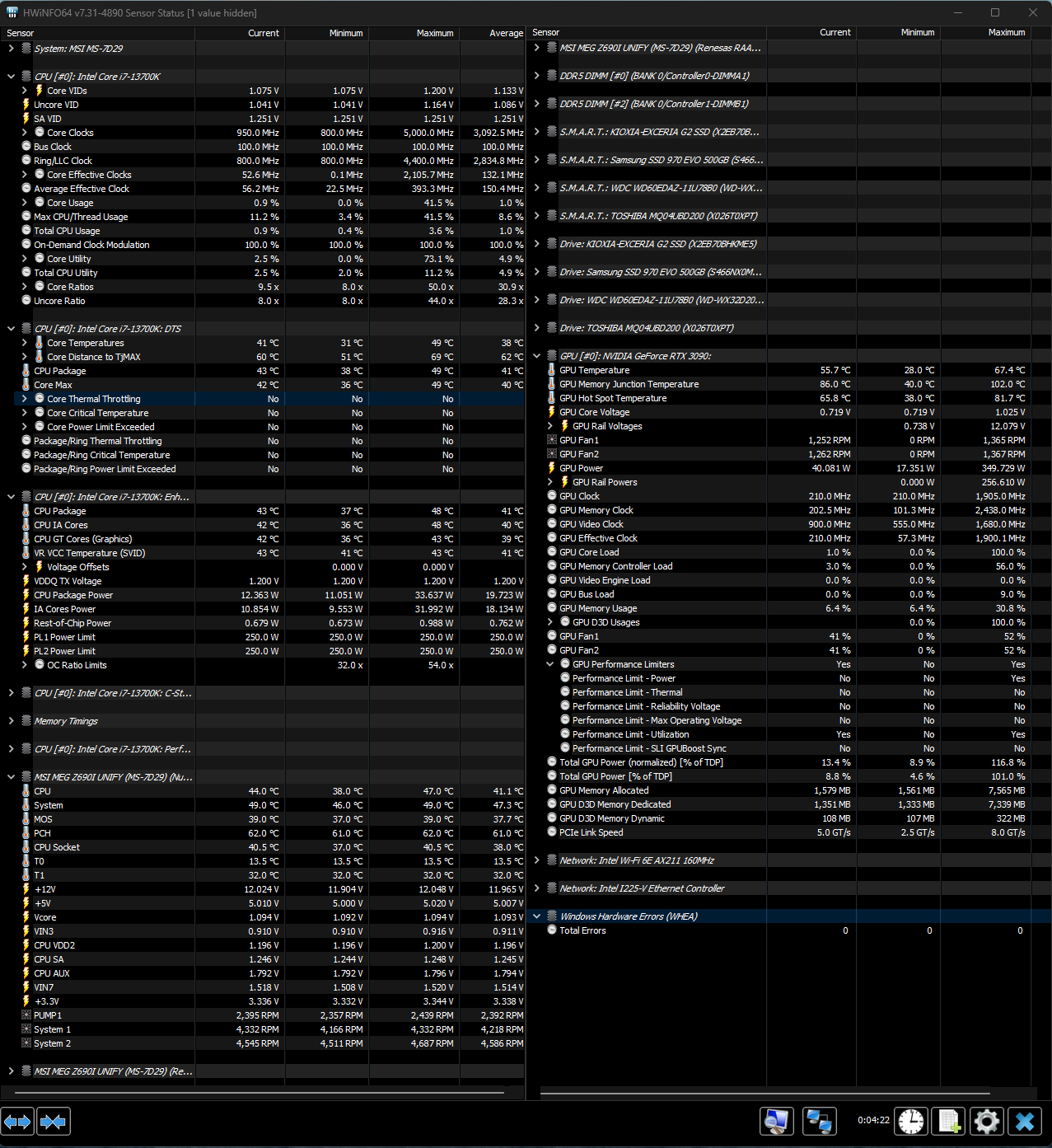The image size is (1052, 1148).
Task: Collapse the GPU Performance Limiters rows
Action: coord(550,664)
